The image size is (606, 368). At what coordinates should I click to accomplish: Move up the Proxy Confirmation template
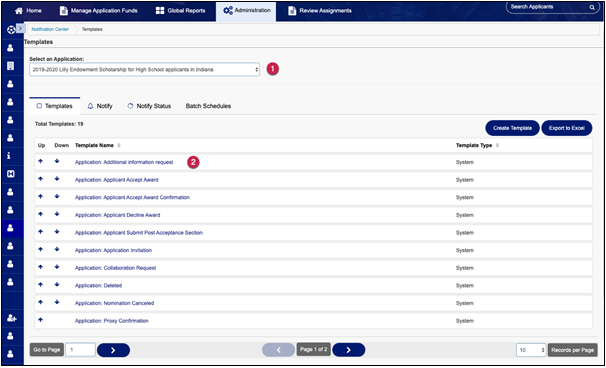coord(41,320)
